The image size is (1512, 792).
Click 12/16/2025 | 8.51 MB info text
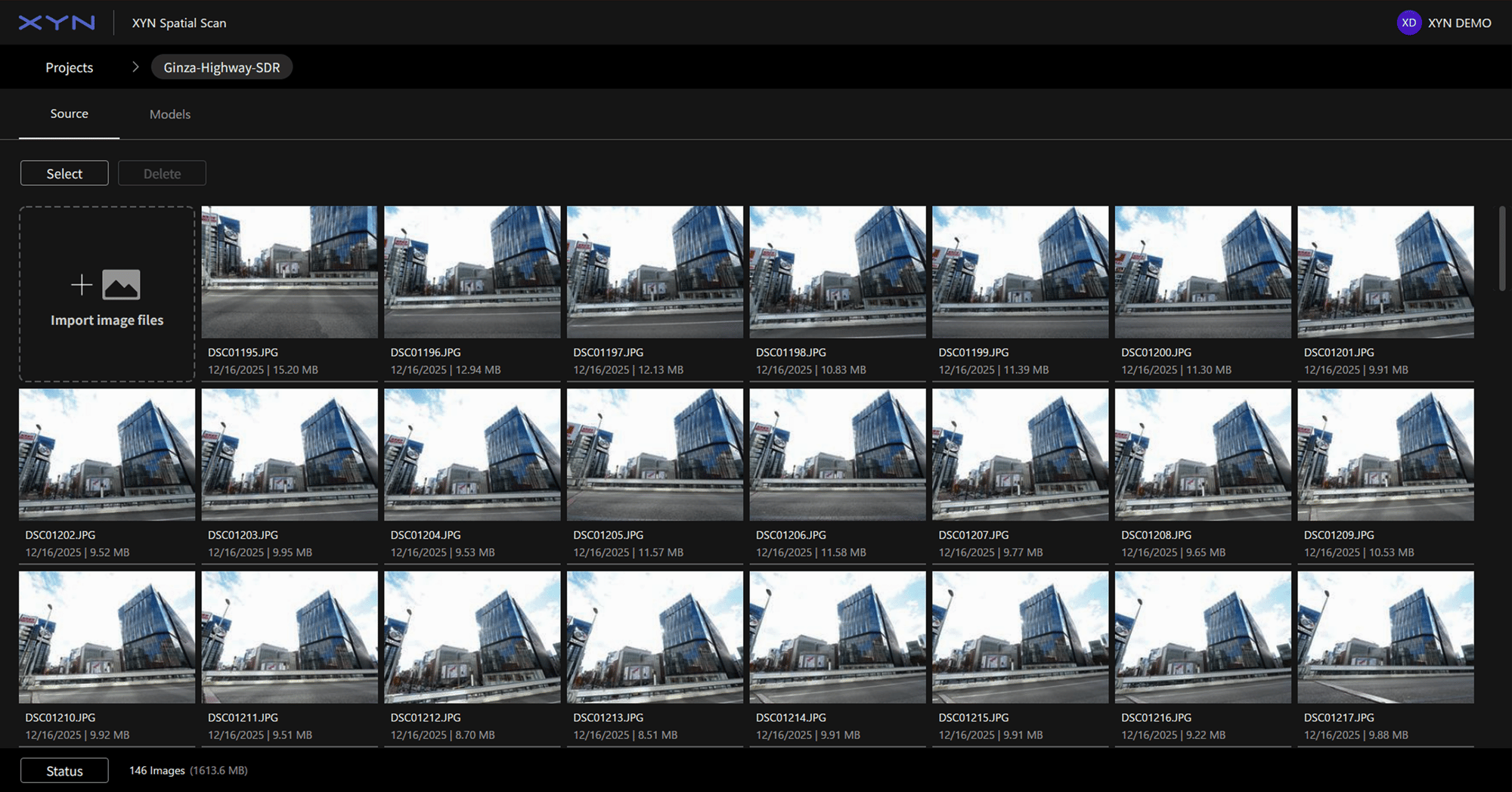coord(625,735)
